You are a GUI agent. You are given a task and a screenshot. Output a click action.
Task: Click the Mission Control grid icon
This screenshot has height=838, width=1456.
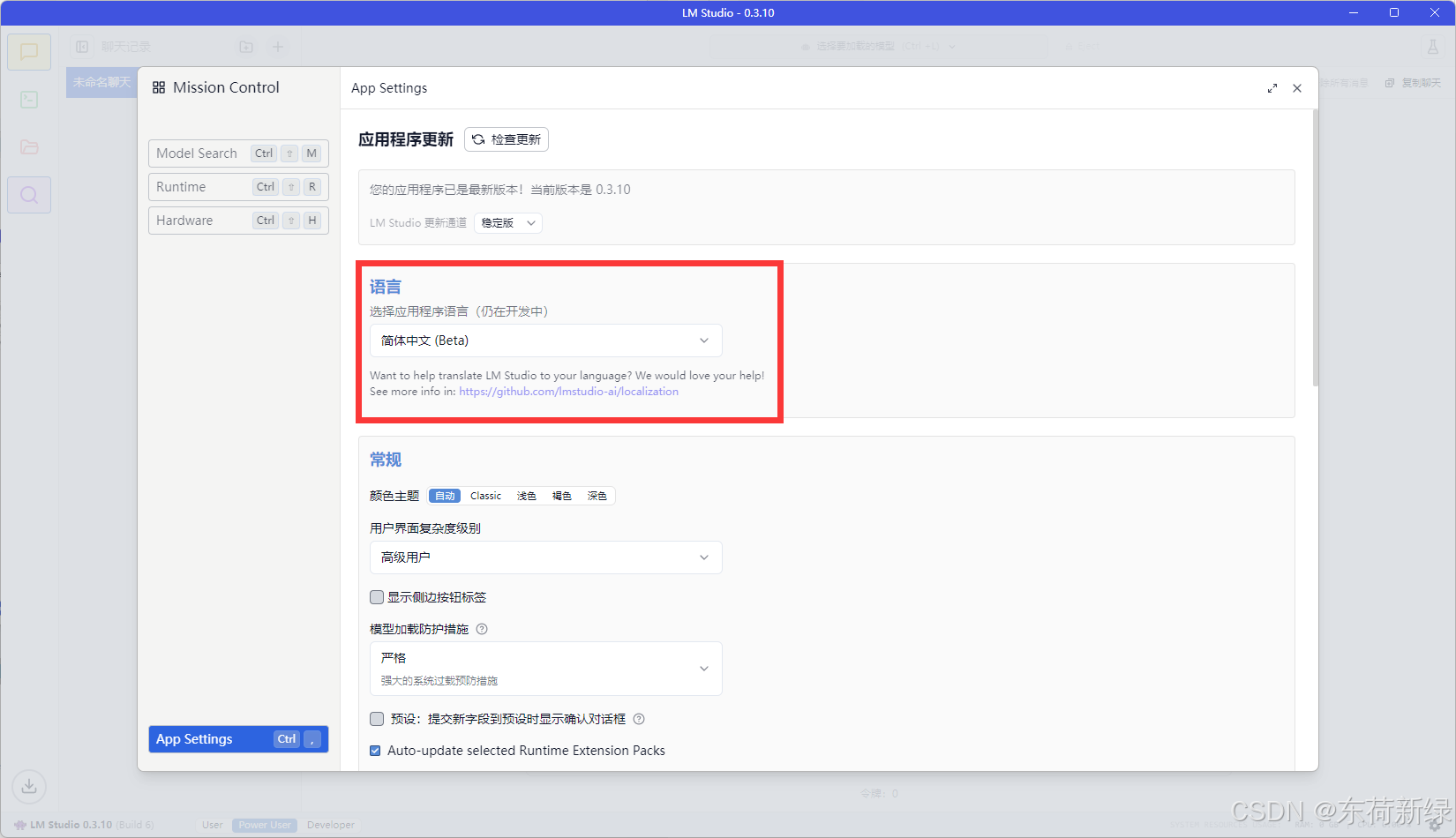[x=159, y=87]
